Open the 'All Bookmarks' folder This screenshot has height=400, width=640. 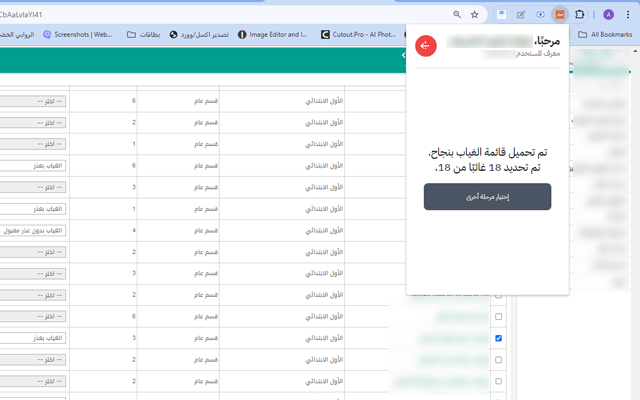pos(605,35)
